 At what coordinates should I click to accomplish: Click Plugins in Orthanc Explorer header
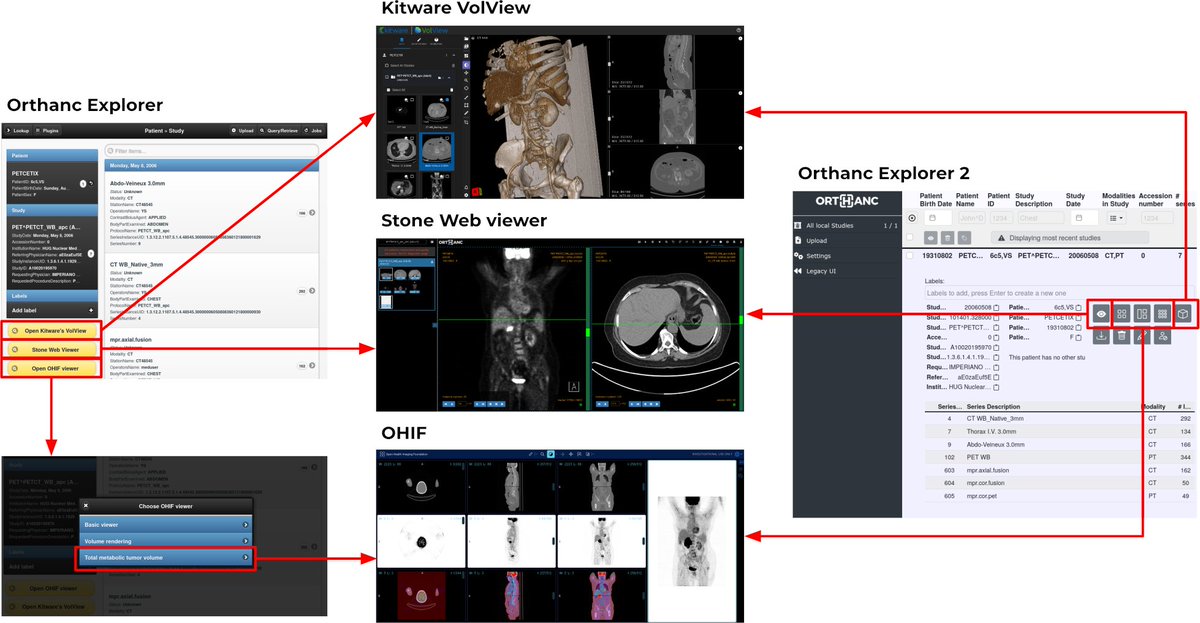[48, 131]
